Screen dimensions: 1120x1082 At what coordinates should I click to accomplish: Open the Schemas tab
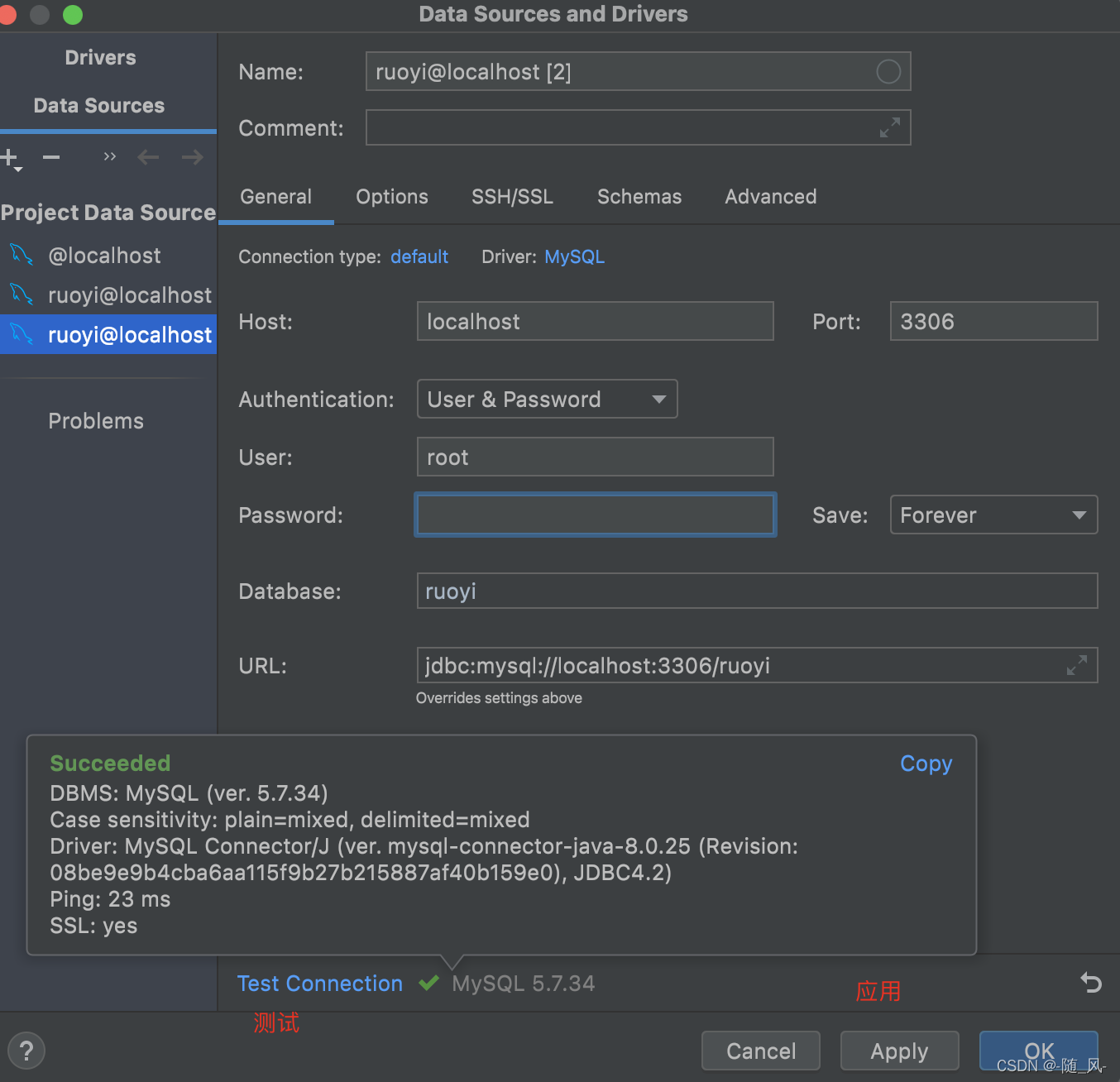639,197
